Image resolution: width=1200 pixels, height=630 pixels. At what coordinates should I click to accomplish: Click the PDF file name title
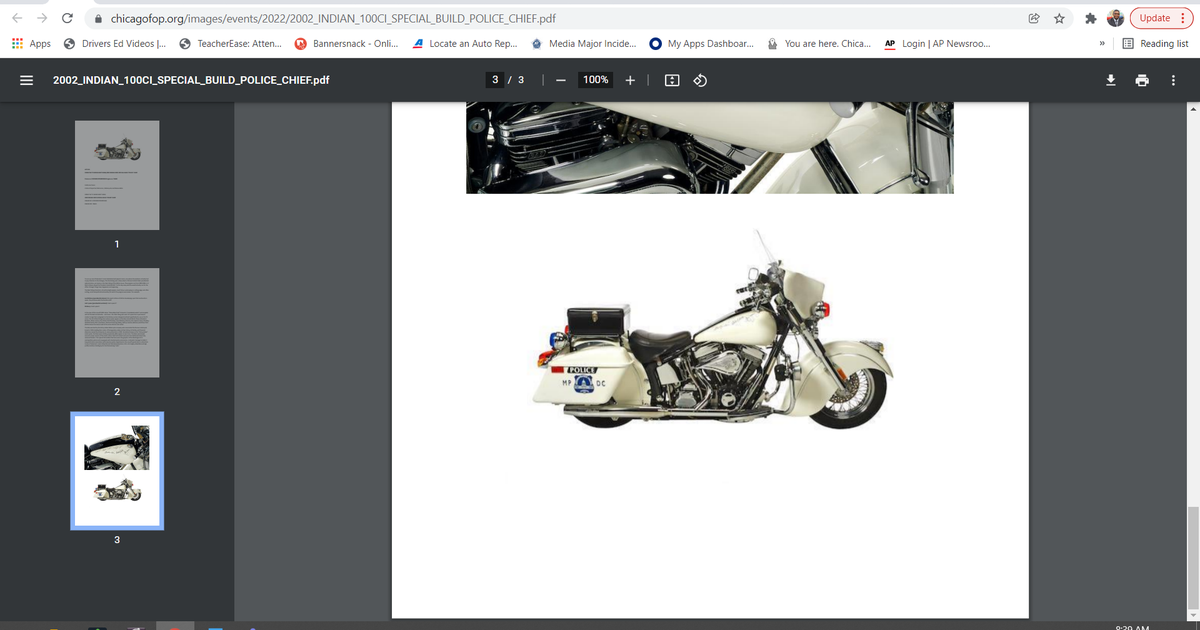pyautogui.click(x=191, y=80)
